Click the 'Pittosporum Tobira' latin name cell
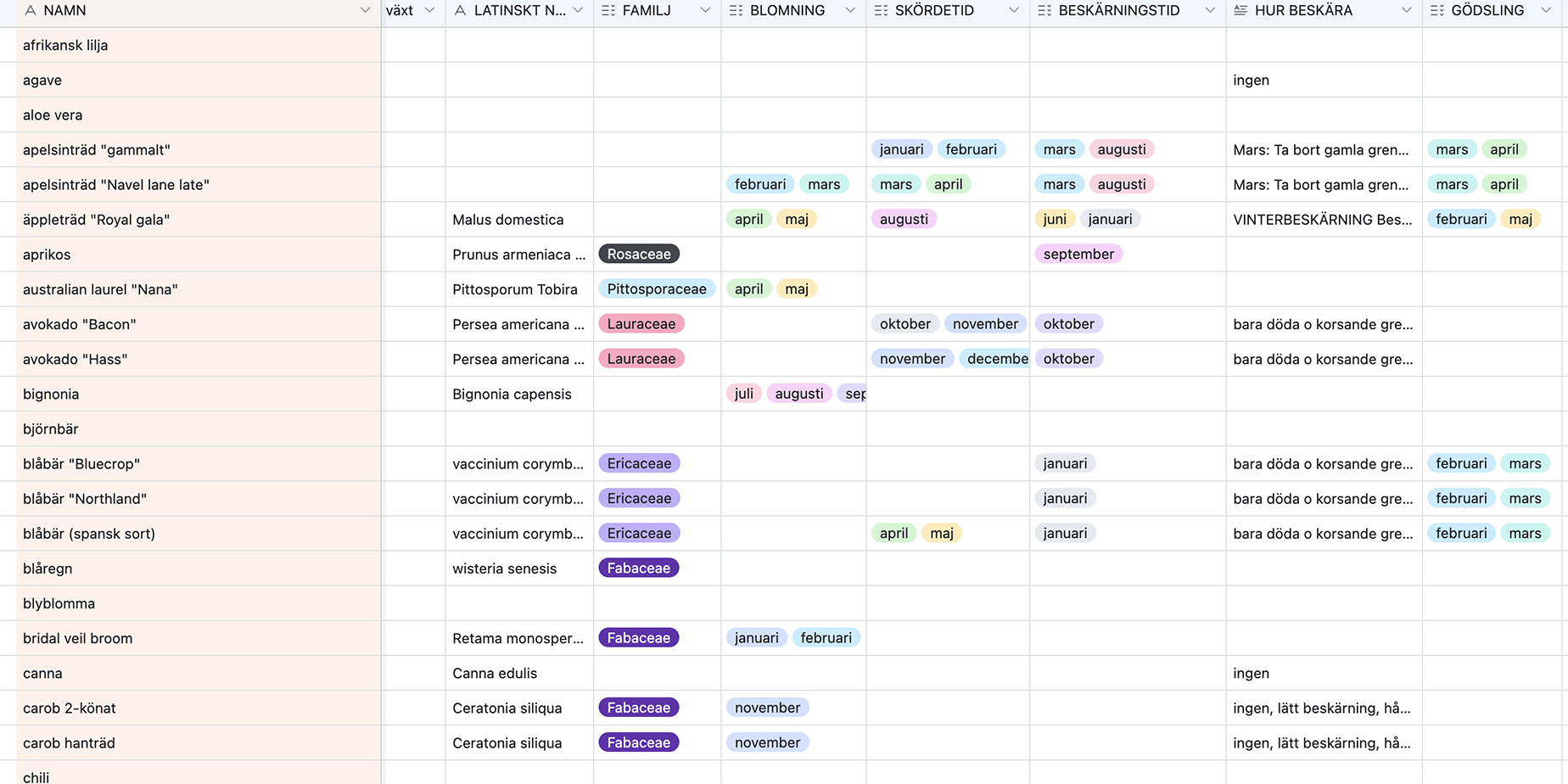1568x784 pixels. [x=519, y=288]
